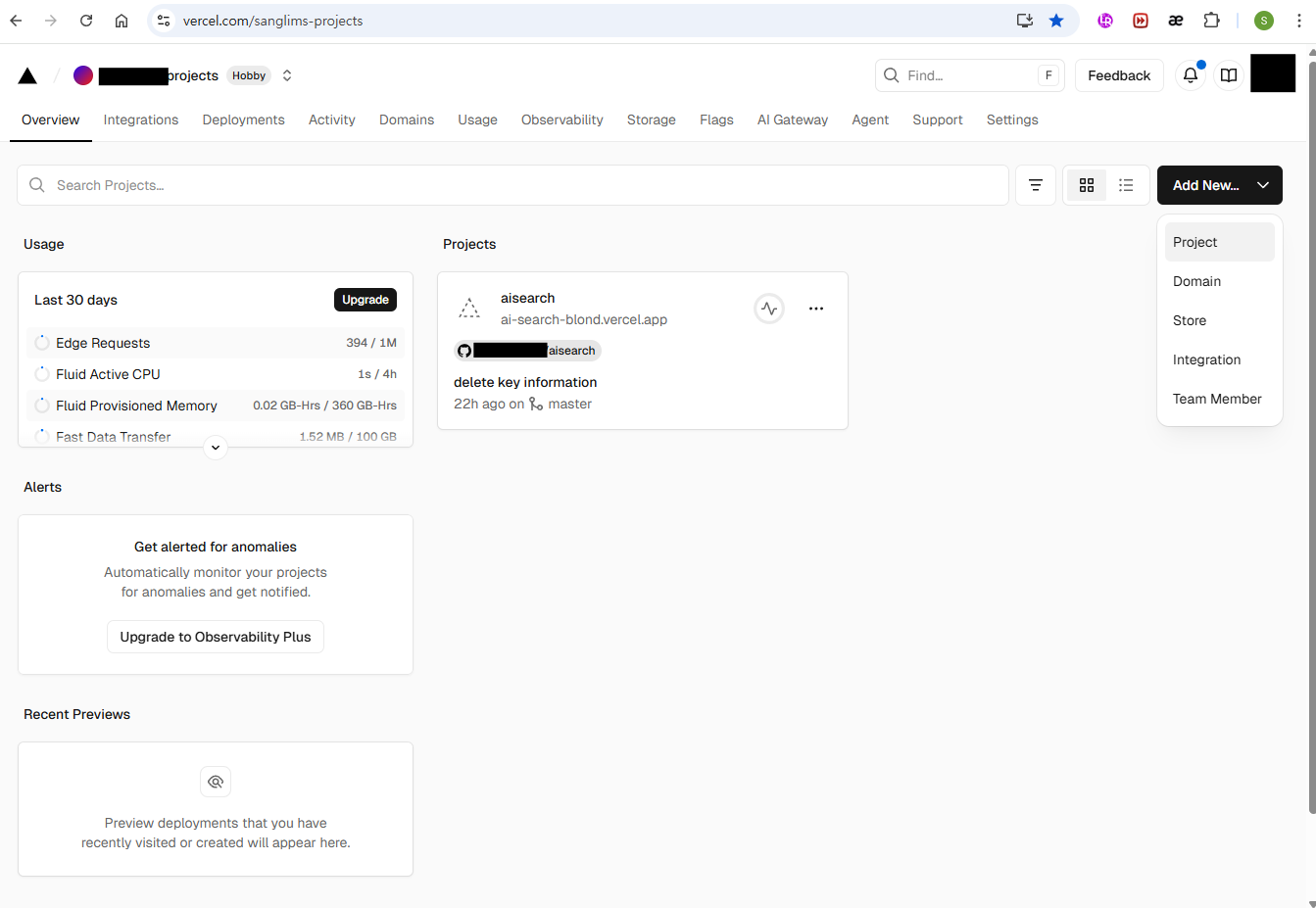This screenshot has width=1316, height=908.
Task: Open the aisearch project name
Action: tap(527, 298)
